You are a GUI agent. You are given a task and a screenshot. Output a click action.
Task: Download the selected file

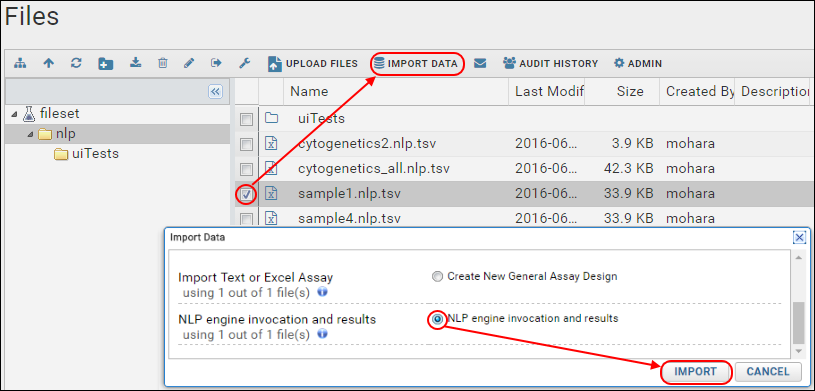pyautogui.click(x=135, y=63)
